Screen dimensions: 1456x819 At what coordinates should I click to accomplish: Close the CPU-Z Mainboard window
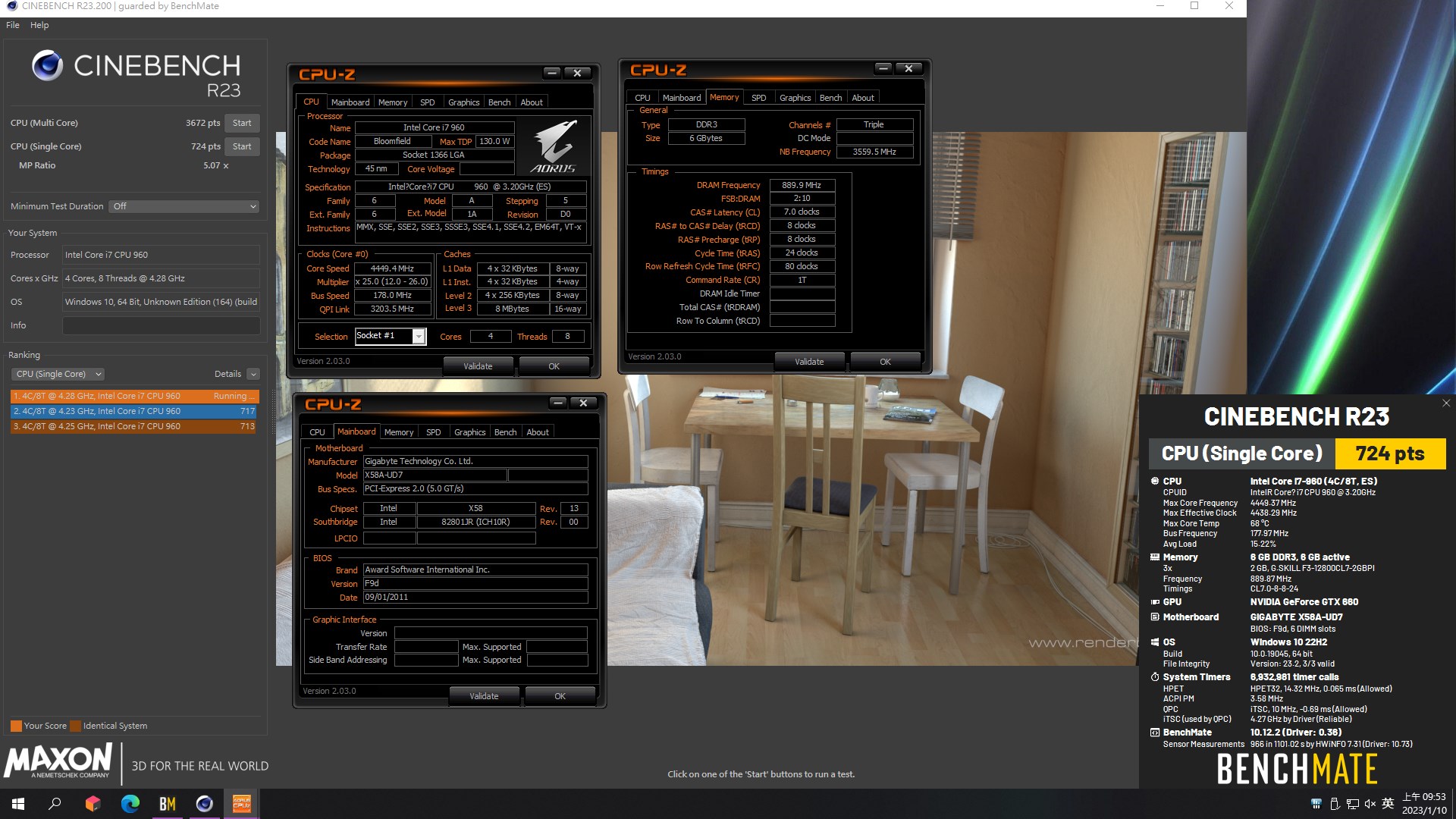[583, 403]
